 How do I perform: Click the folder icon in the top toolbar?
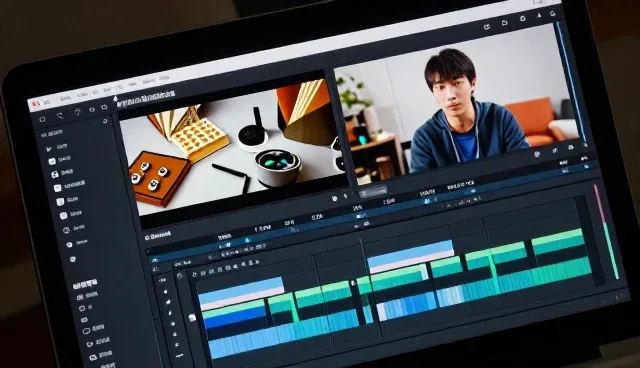[504, 23]
